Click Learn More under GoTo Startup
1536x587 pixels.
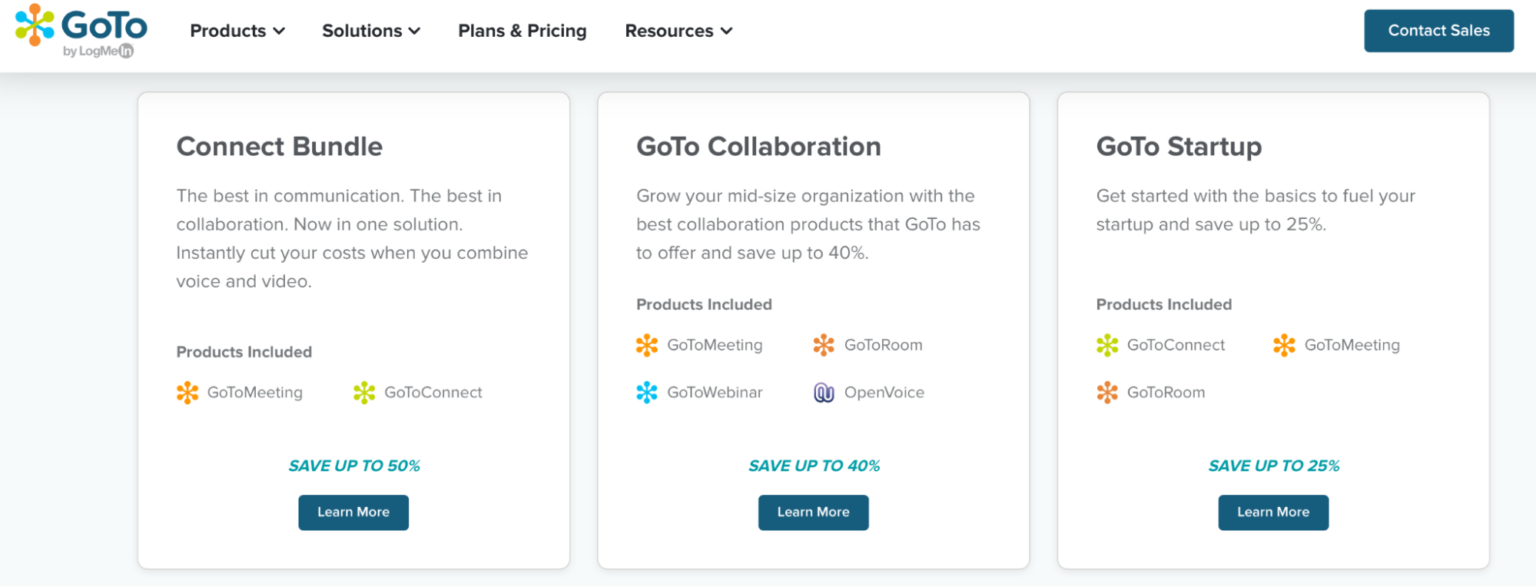tap(1273, 512)
